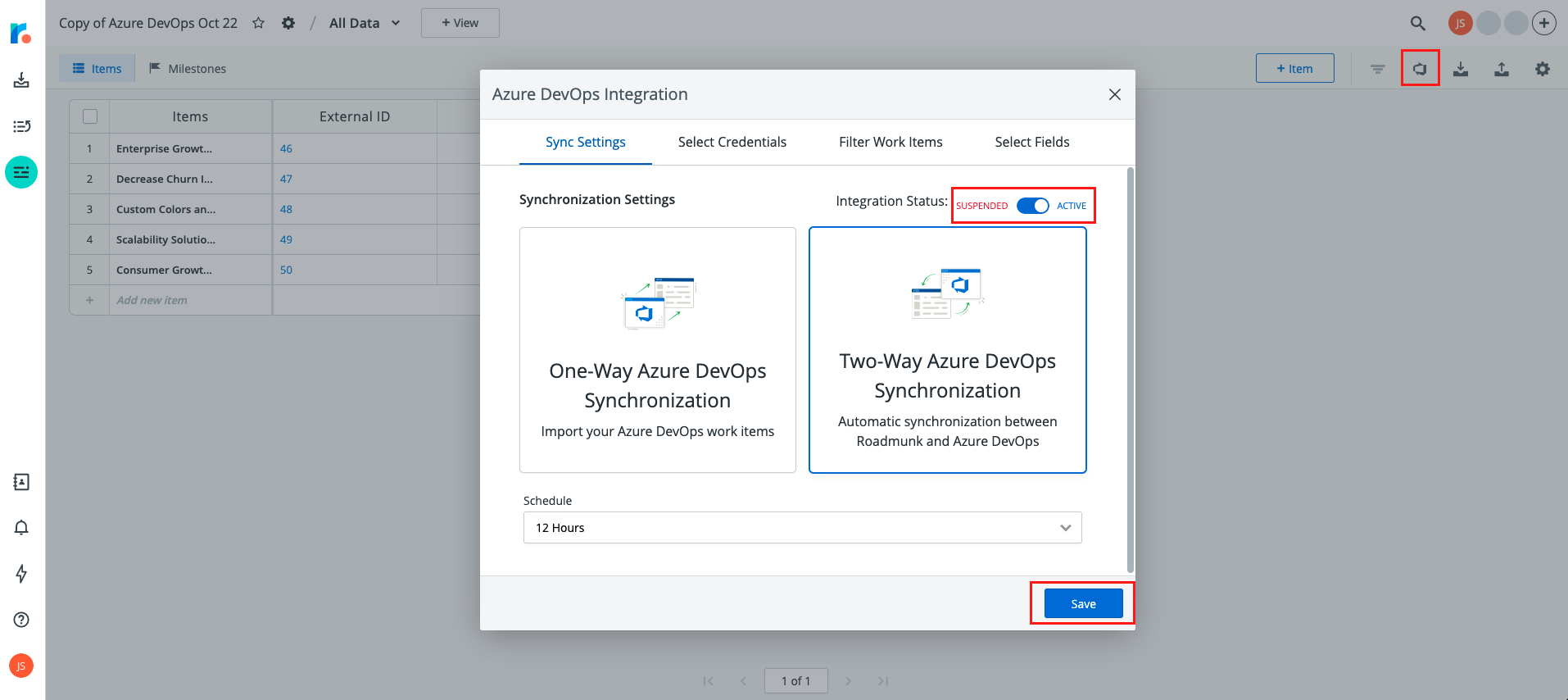This screenshot has height=700, width=1568.
Task: Check the select-all items checkbox
Action: pos(90,116)
